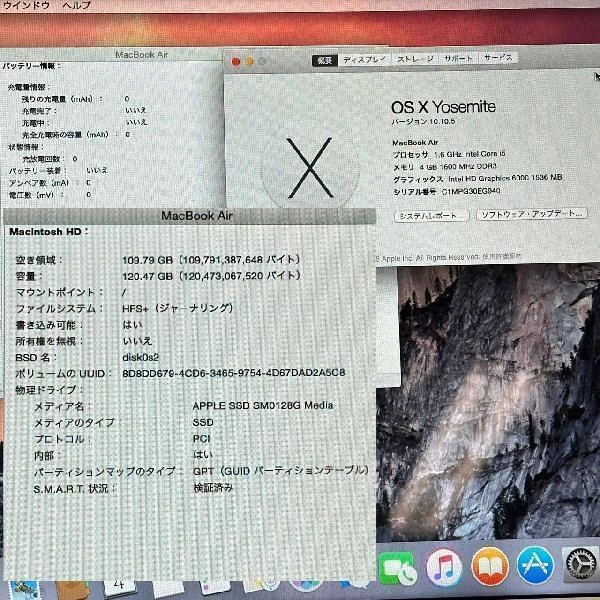
Task: Launch iTunes from the Dock
Action: pos(444,567)
